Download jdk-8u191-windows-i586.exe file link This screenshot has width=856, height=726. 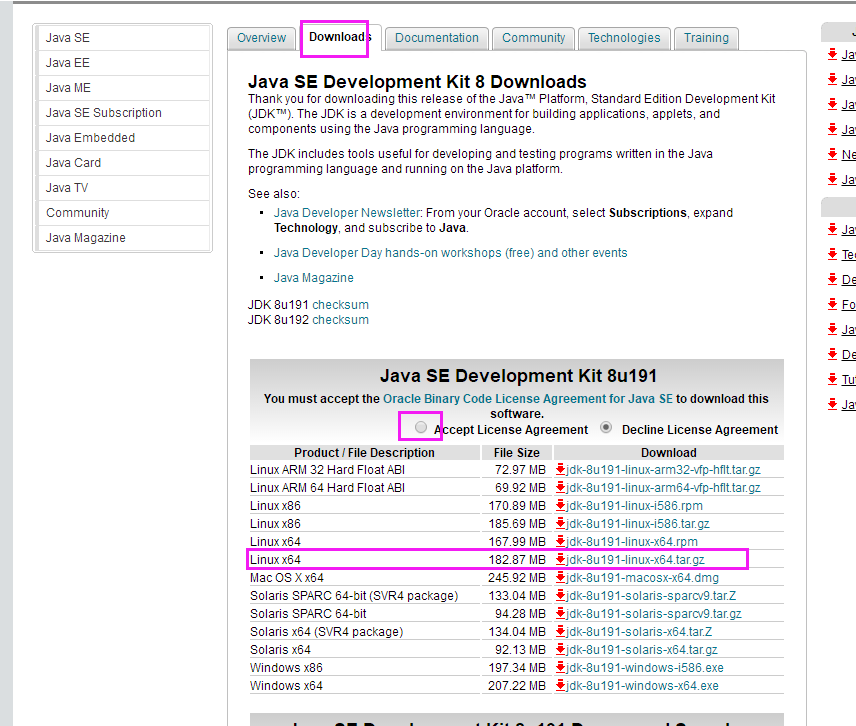click(645, 668)
